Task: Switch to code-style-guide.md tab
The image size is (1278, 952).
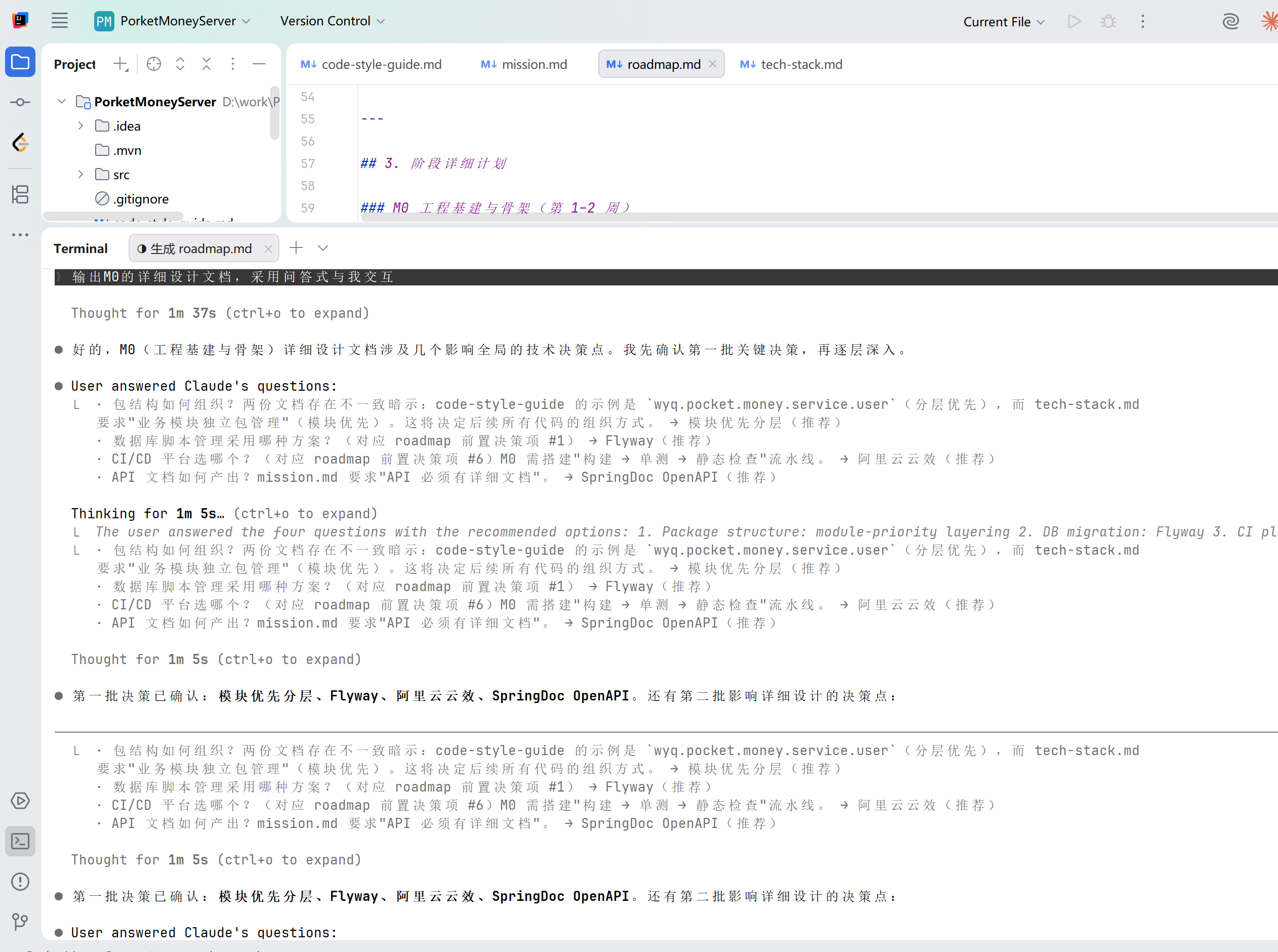Action: (x=371, y=64)
